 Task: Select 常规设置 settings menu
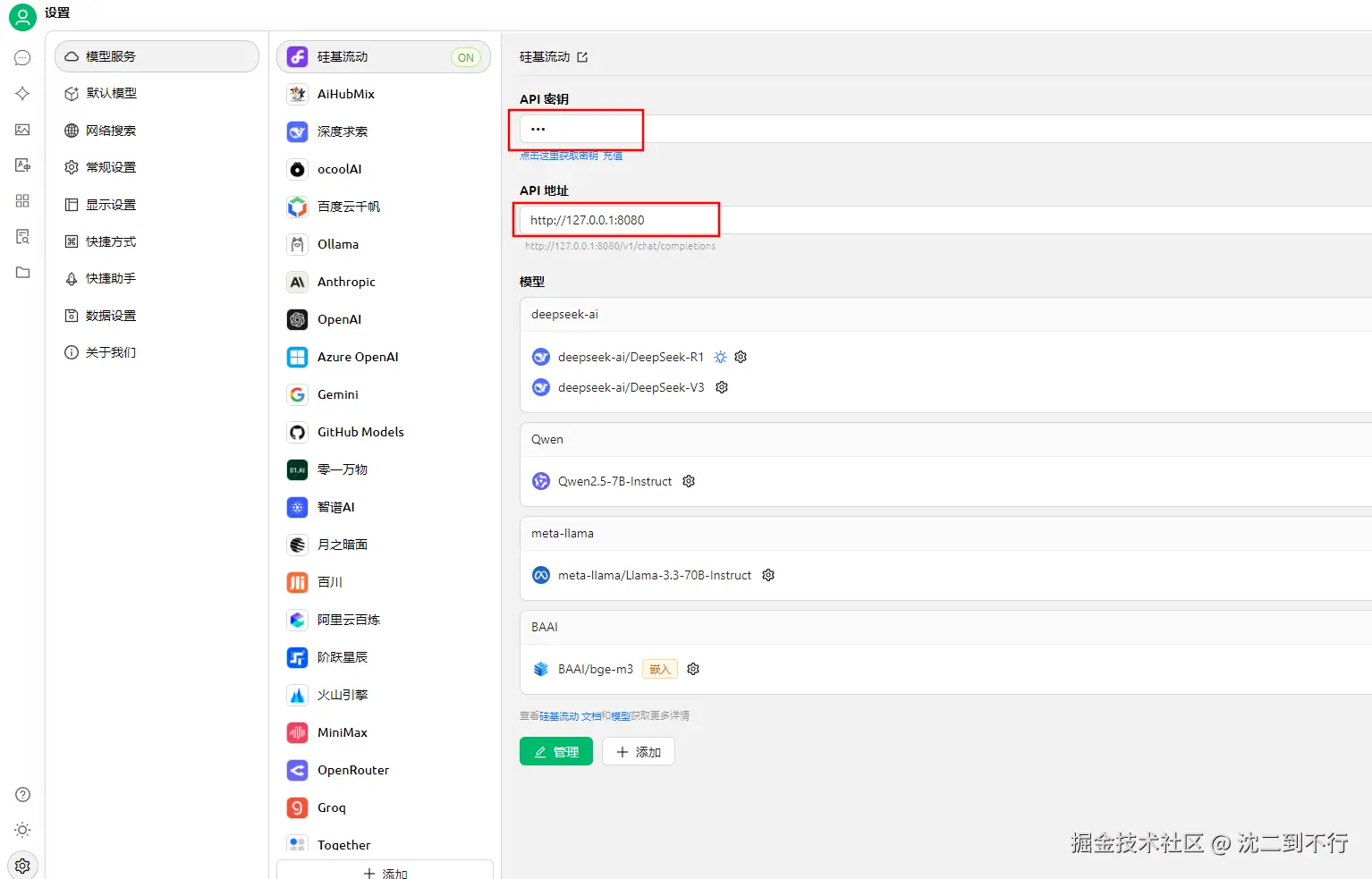click(x=157, y=167)
